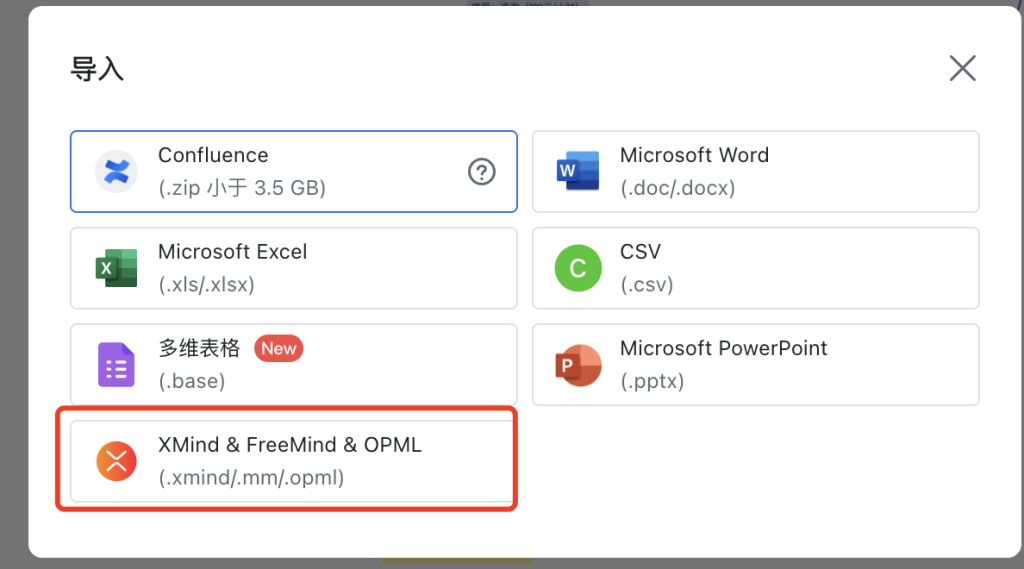
Task: Click the Microsoft Word icon
Action: pyautogui.click(x=578, y=171)
